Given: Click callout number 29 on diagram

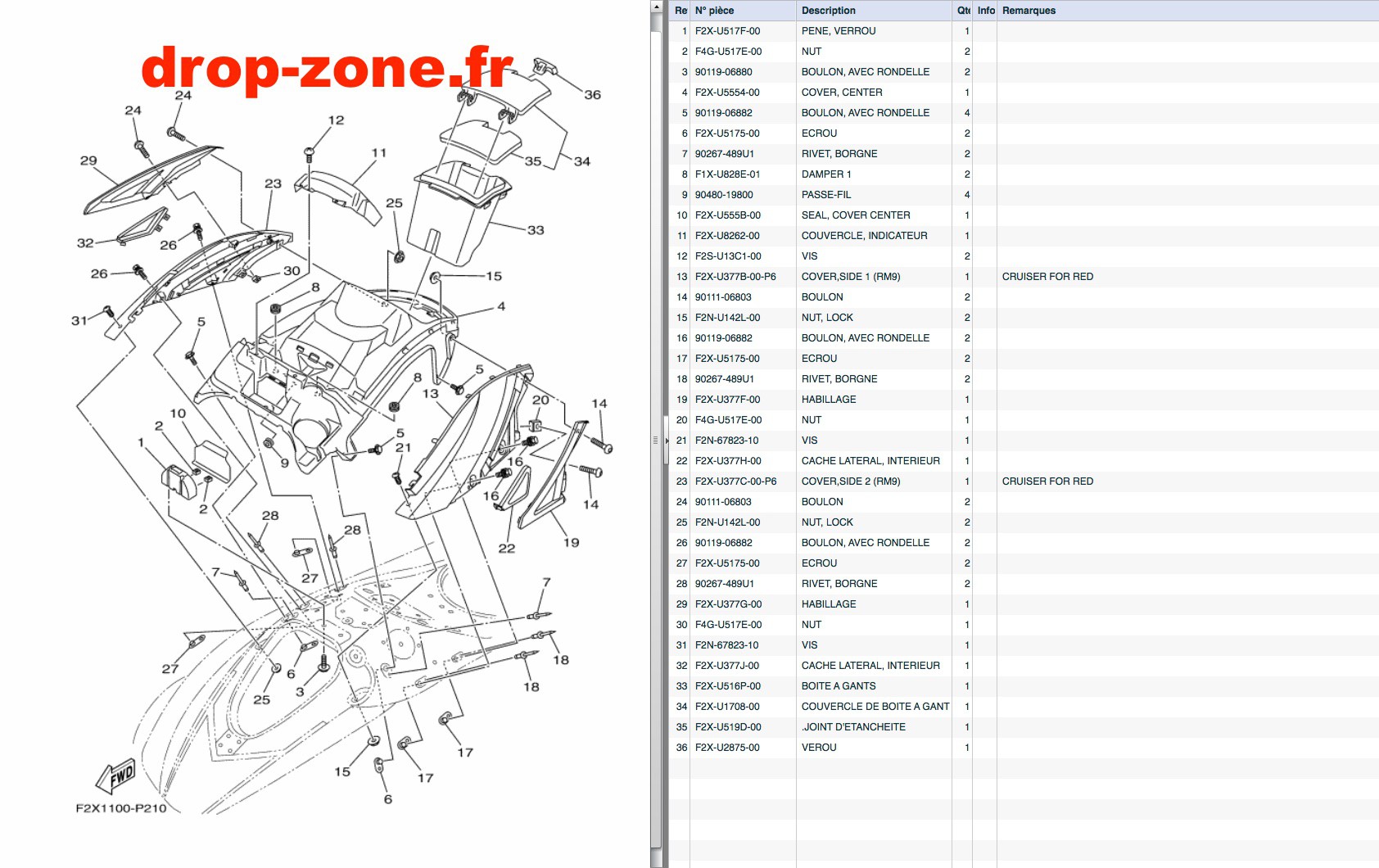Looking at the screenshot, I should point(88,160).
